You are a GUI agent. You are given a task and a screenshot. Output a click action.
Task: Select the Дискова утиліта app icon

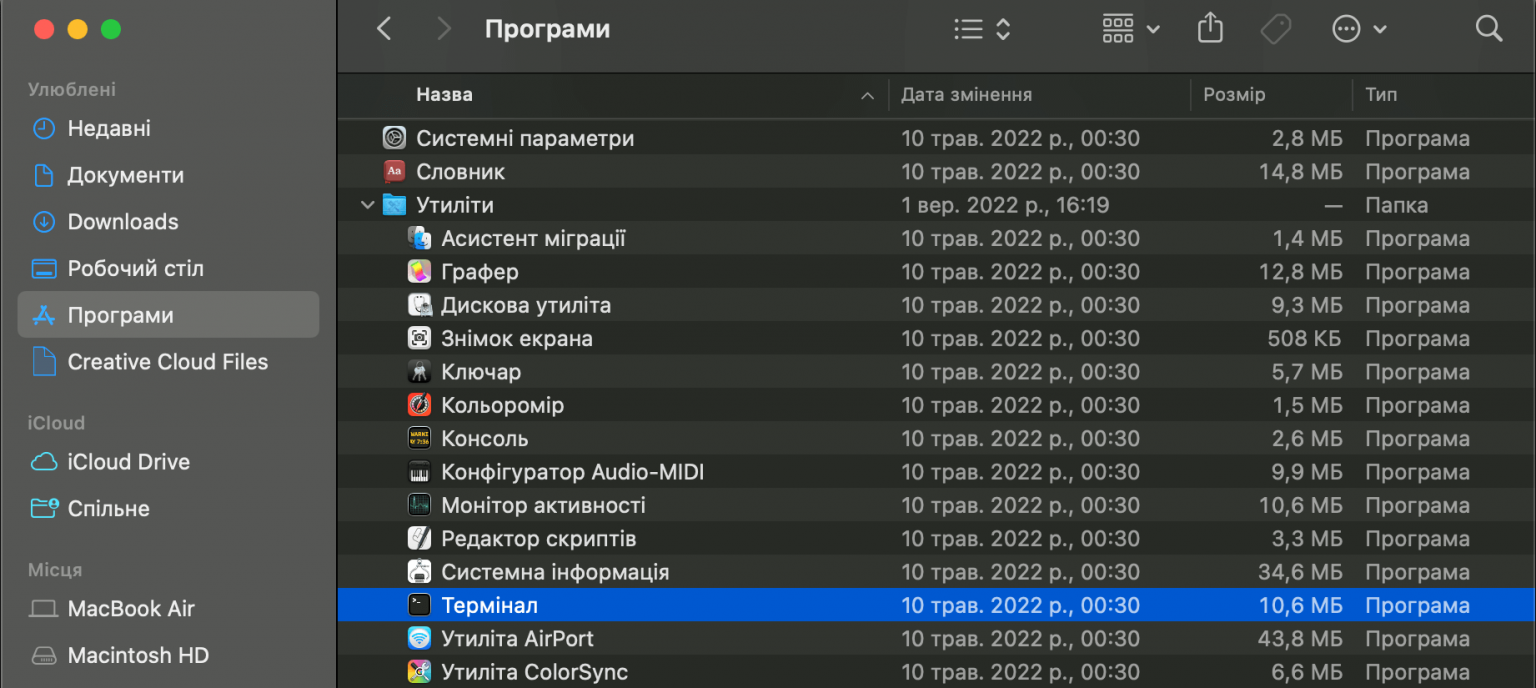coord(419,305)
